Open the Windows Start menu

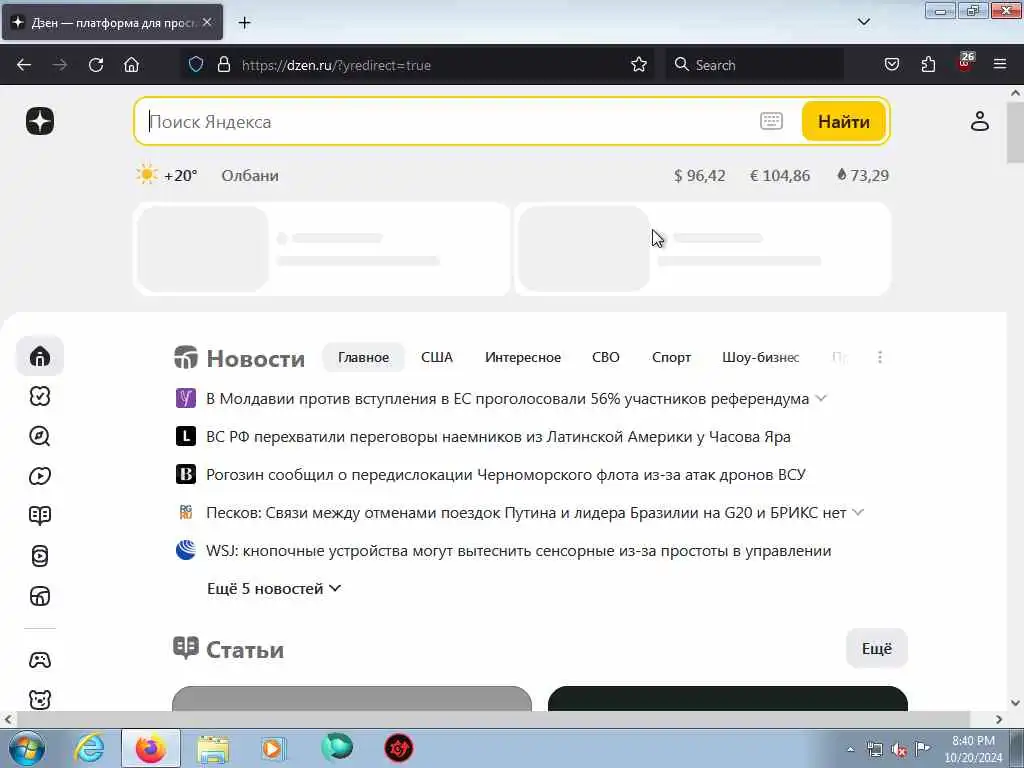pyautogui.click(x=27, y=748)
